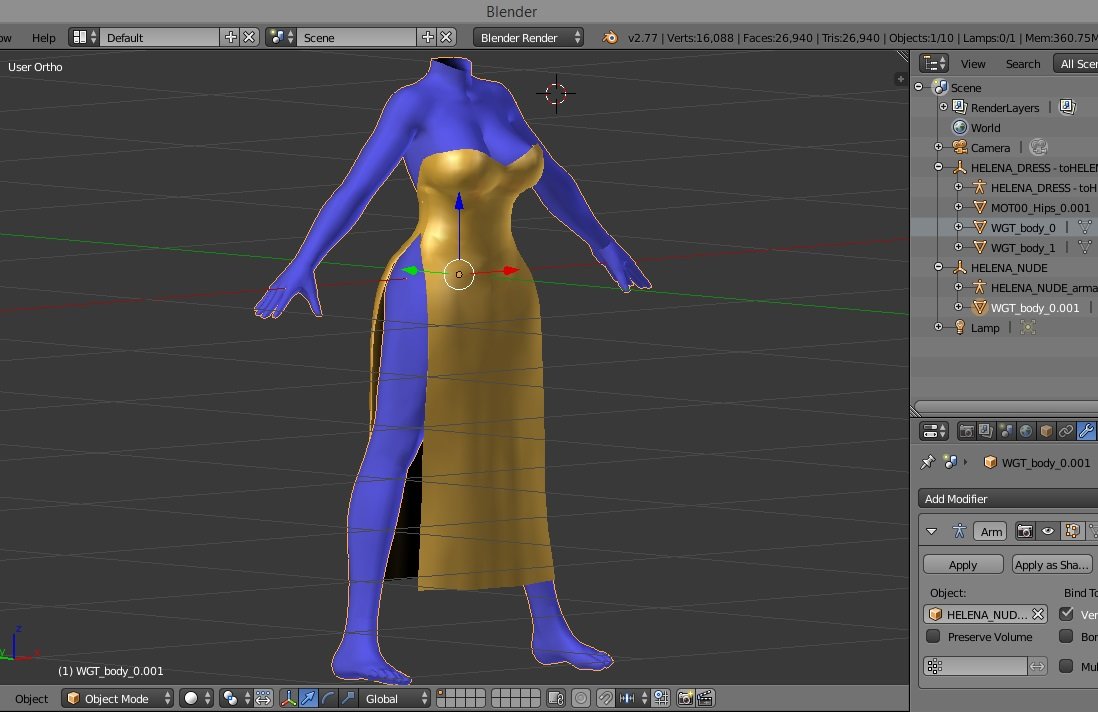This screenshot has width=1098, height=712.
Task: Expand the Camera item in outliner
Action: (x=938, y=147)
